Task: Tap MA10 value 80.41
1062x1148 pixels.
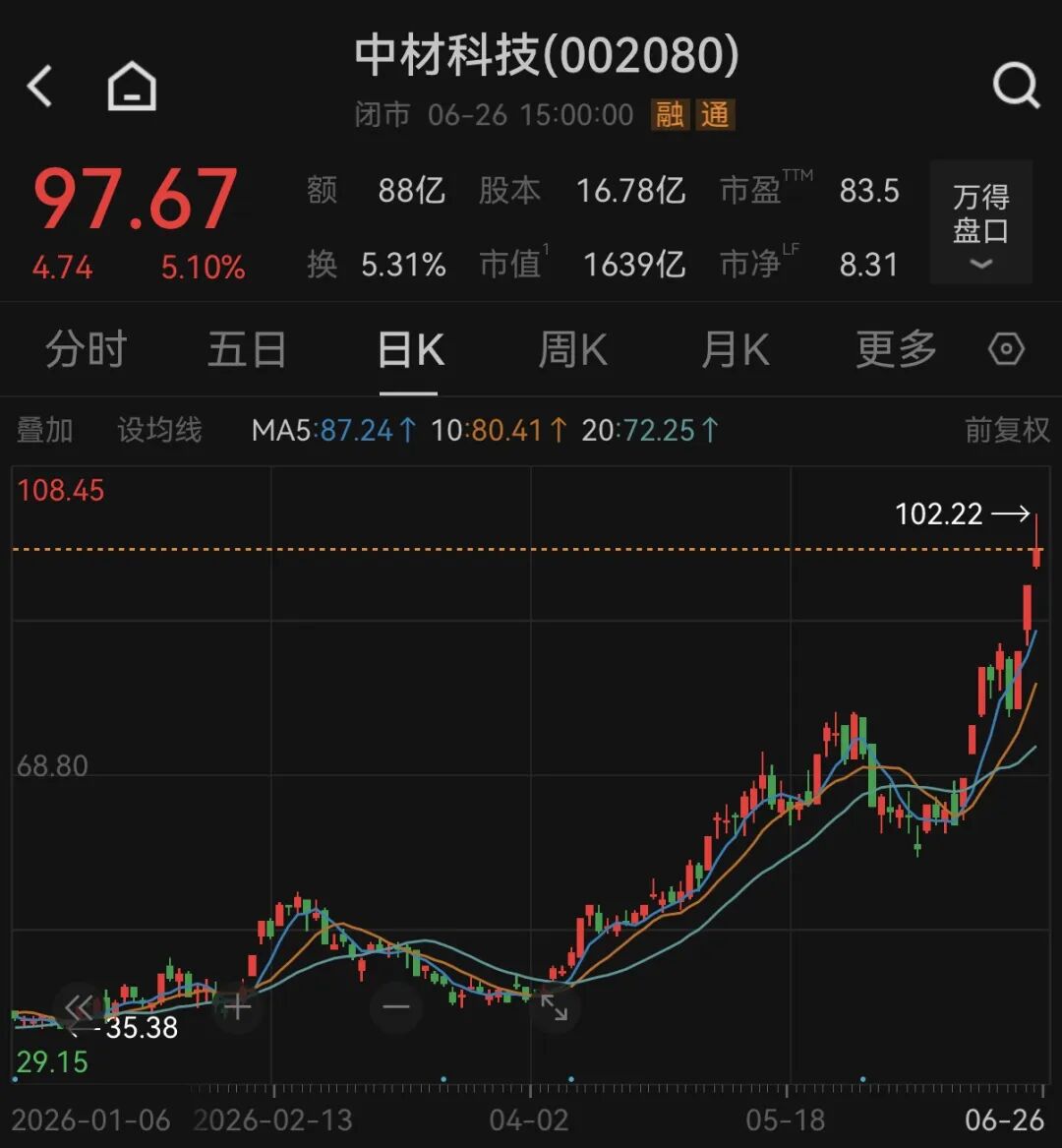Action: coord(505,431)
